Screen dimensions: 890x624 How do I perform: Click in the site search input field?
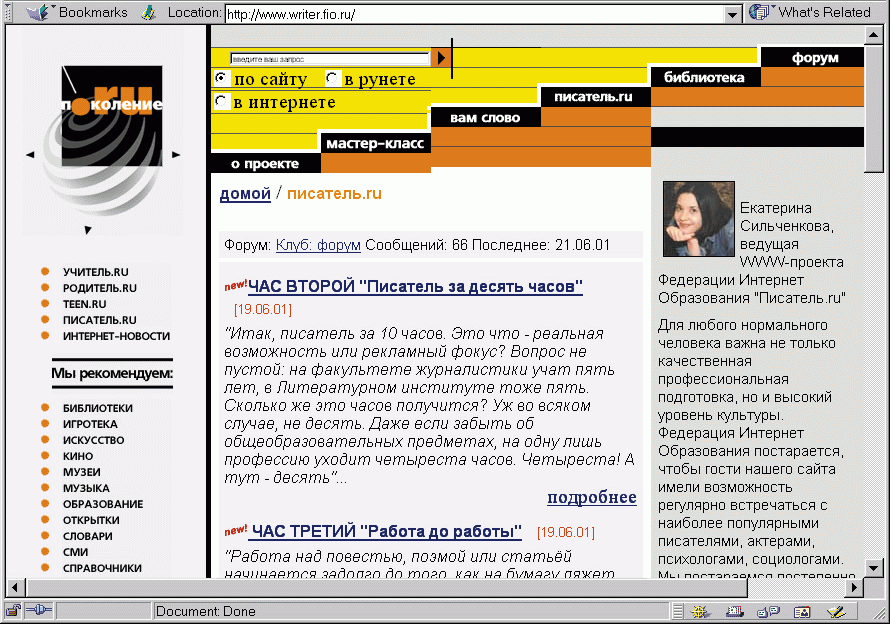[330, 59]
